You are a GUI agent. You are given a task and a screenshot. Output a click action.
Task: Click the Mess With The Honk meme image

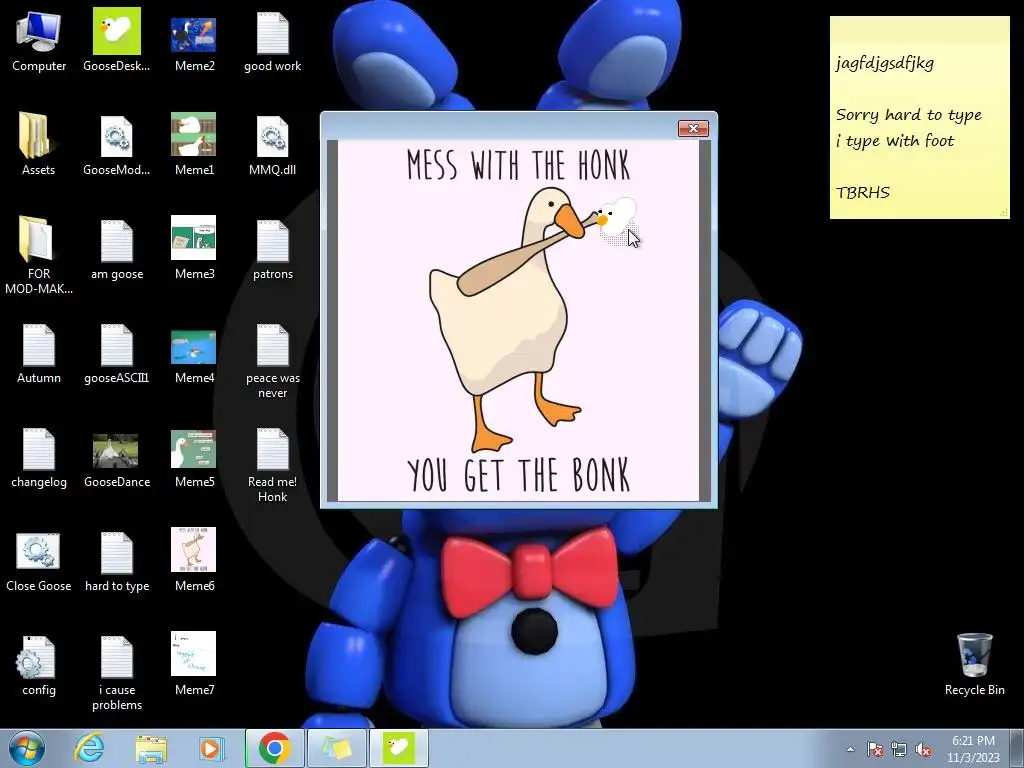(518, 321)
